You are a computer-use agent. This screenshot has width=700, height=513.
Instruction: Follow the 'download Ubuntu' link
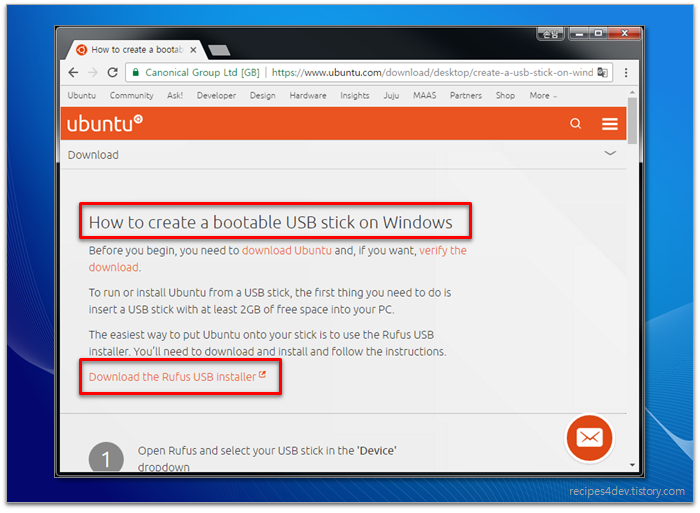pyautogui.click(x=287, y=250)
